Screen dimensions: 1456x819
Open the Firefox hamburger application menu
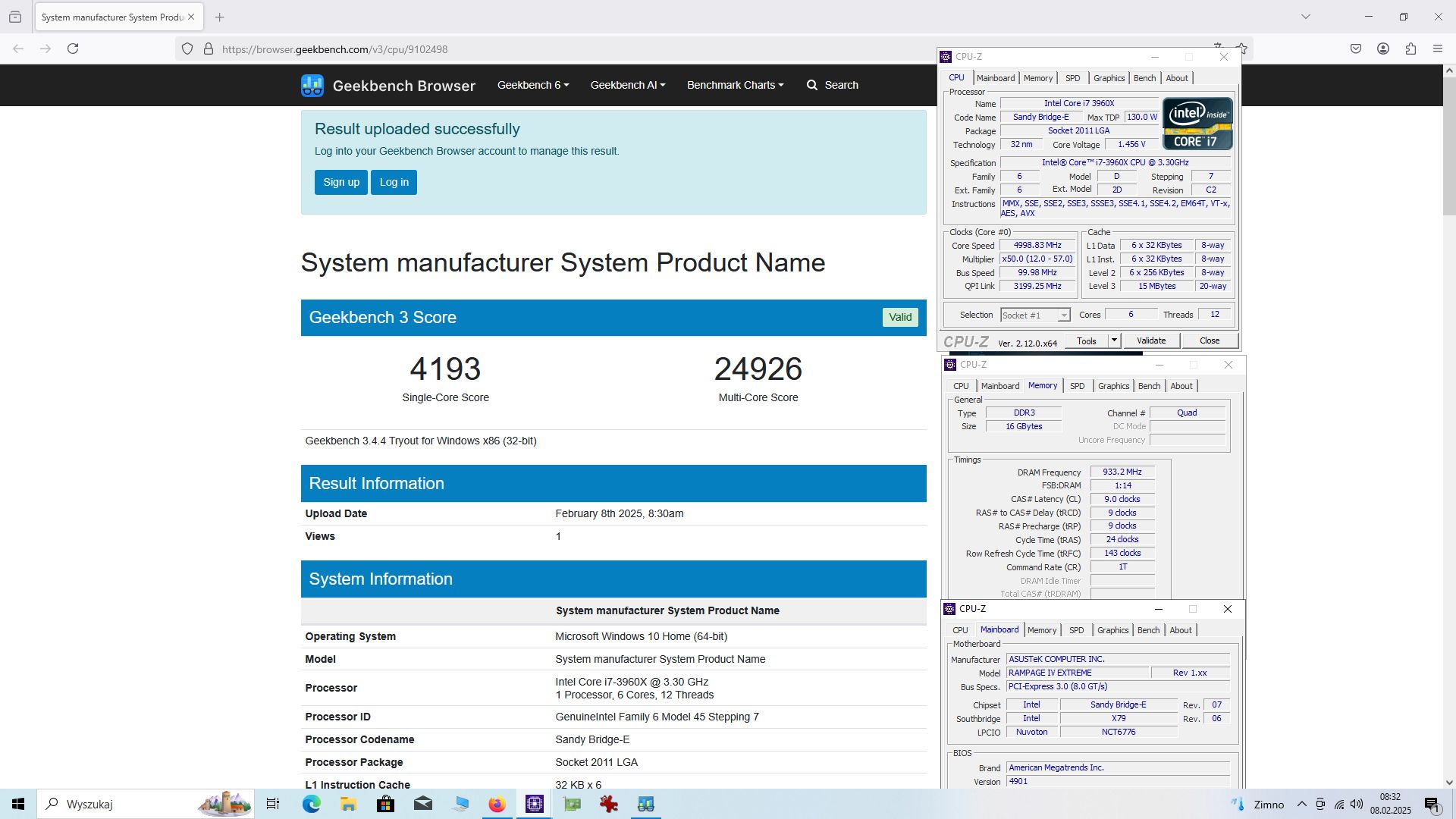[1438, 49]
